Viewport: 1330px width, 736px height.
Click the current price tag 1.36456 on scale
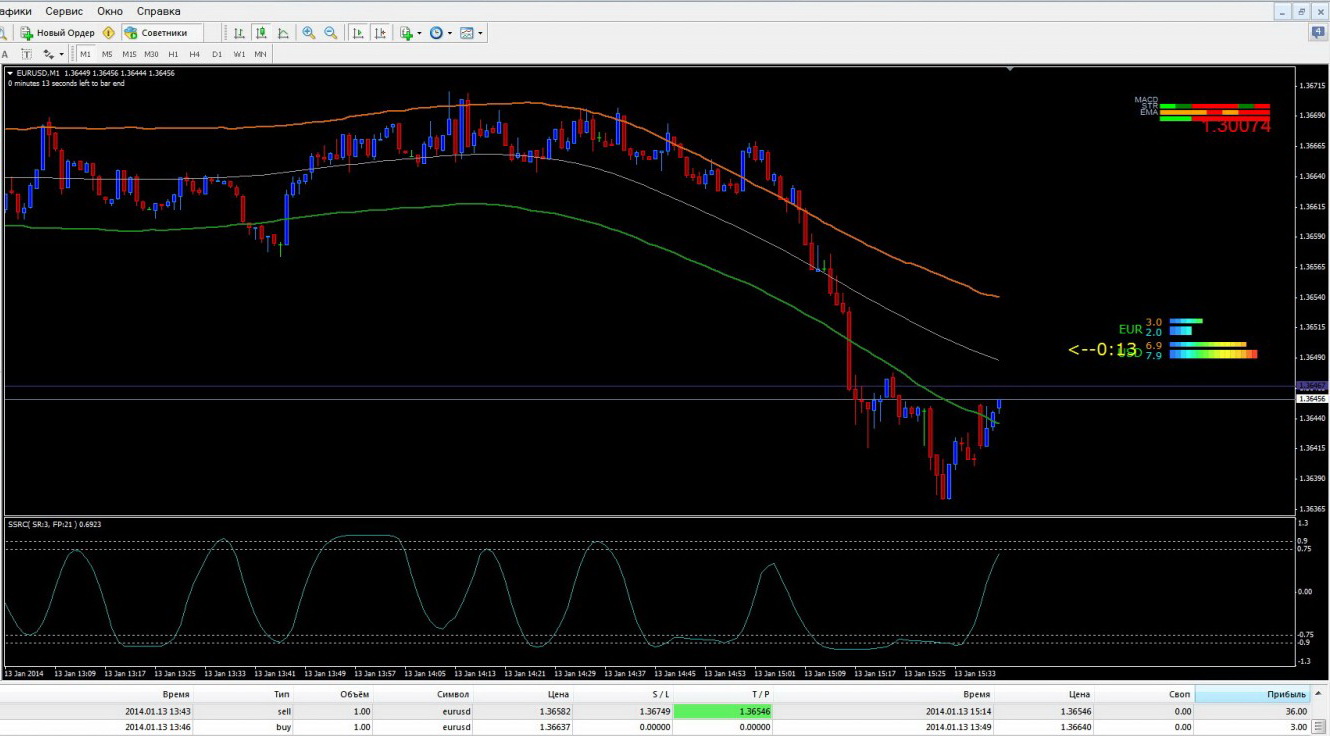[x=1312, y=399]
